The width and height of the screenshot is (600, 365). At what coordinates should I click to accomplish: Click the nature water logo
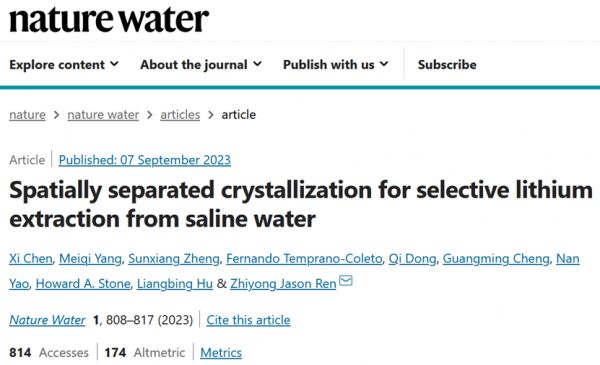[109, 20]
